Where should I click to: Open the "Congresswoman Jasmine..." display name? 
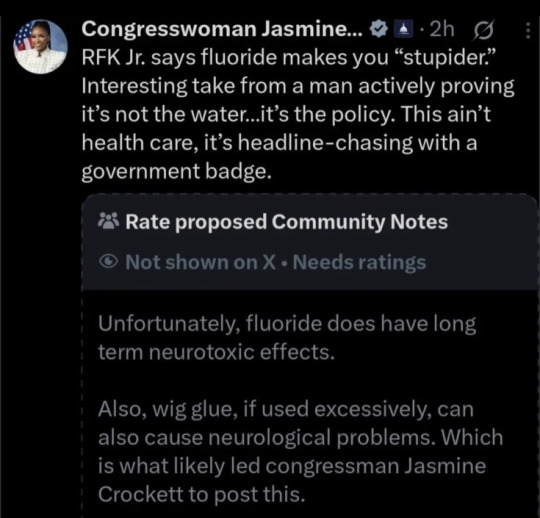(222, 29)
